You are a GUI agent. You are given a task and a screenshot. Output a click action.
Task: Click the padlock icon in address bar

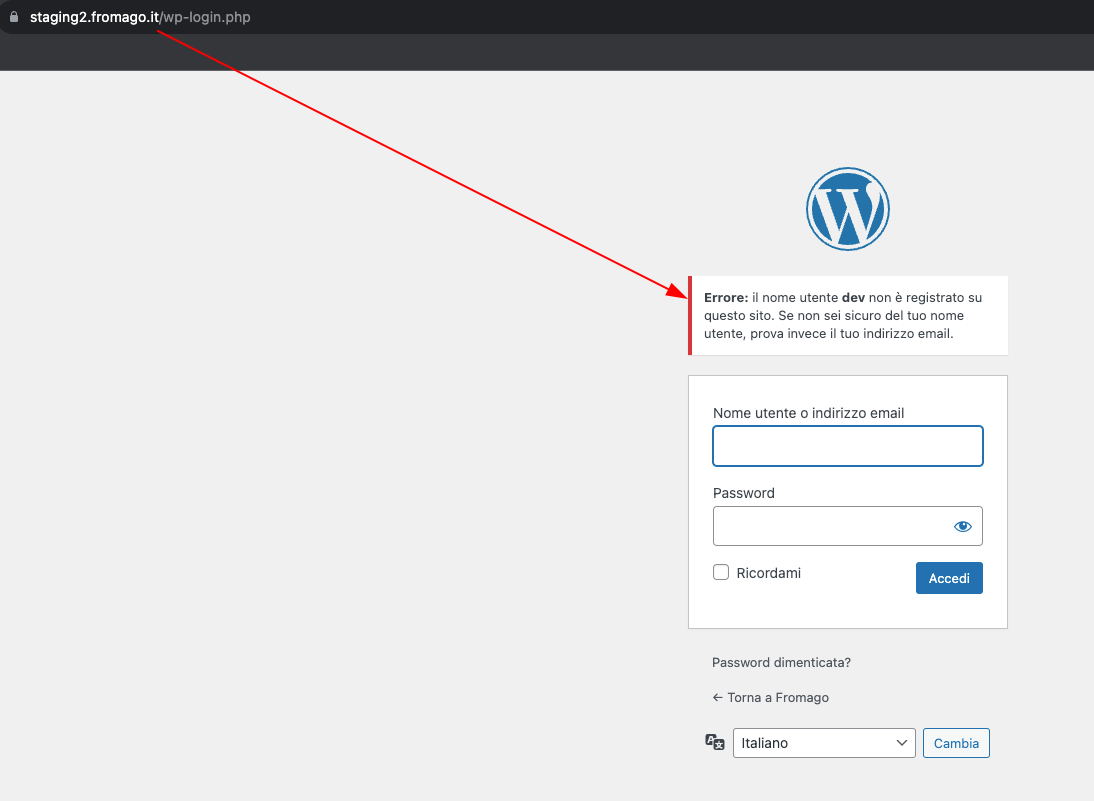point(14,17)
